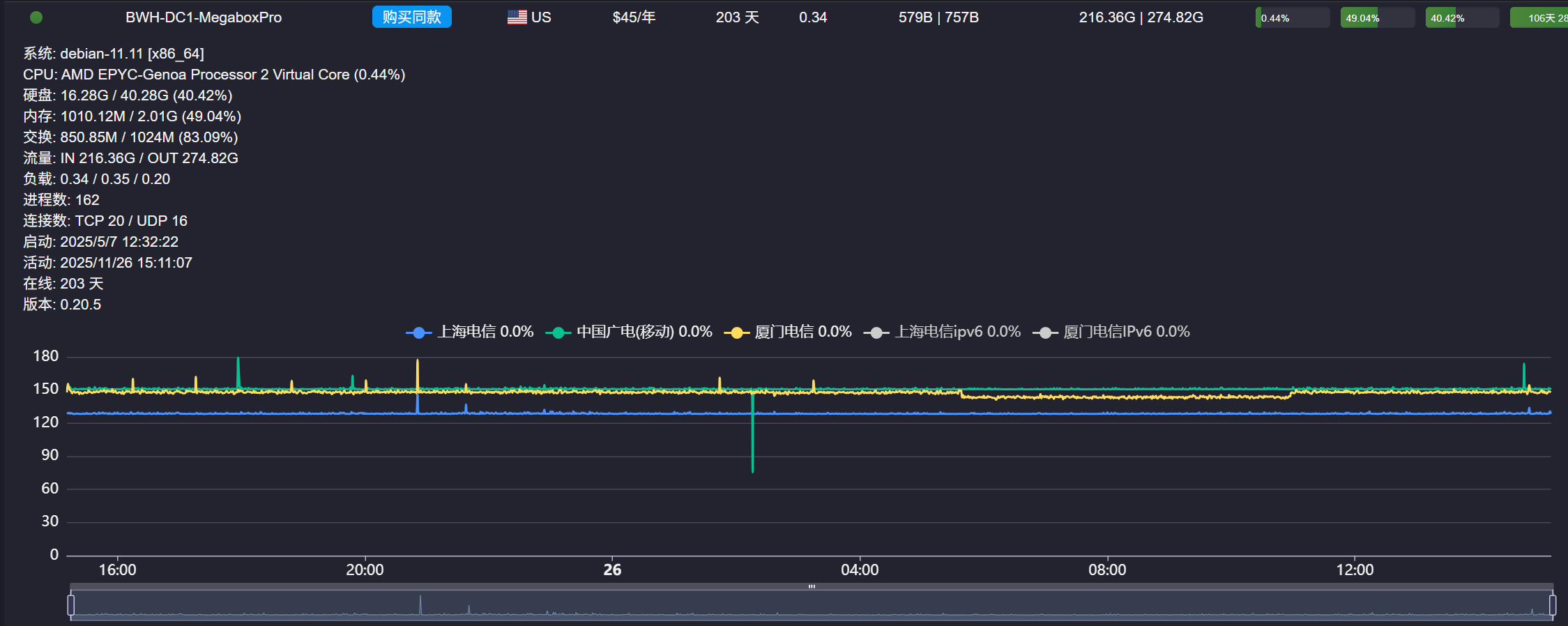Image resolution: width=1568 pixels, height=626 pixels.
Task: Toggle the 上海电信 blue legend series
Action: (470, 332)
